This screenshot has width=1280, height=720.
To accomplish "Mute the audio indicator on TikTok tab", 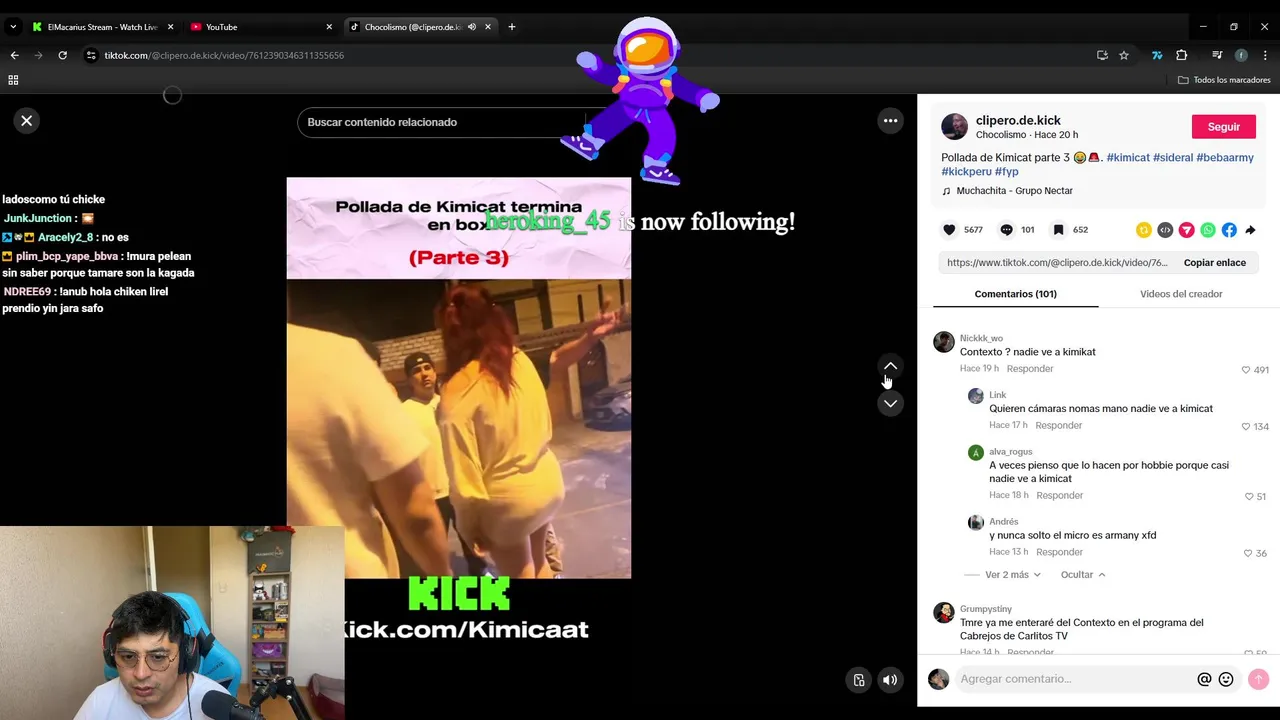I will [x=471, y=27].
